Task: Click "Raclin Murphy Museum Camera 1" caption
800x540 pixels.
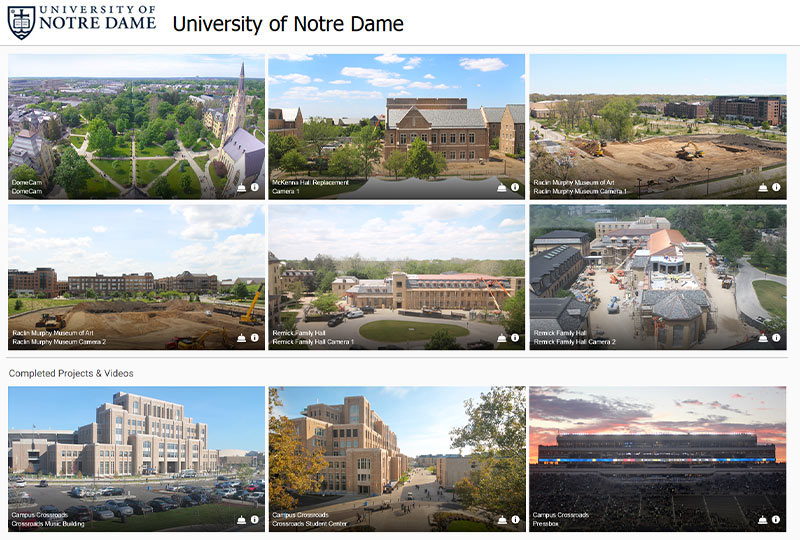Action: click(x=580, y=191)
